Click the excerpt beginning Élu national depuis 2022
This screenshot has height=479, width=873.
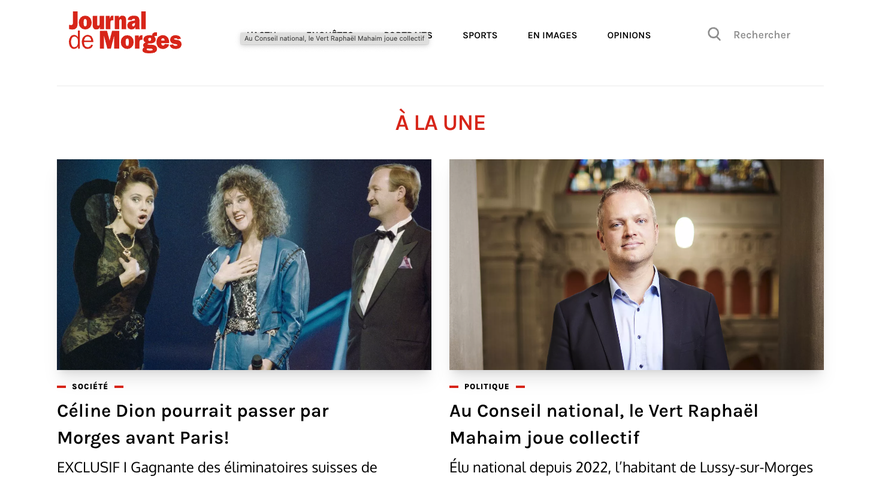pyautogui.click(x=631, y=467)
